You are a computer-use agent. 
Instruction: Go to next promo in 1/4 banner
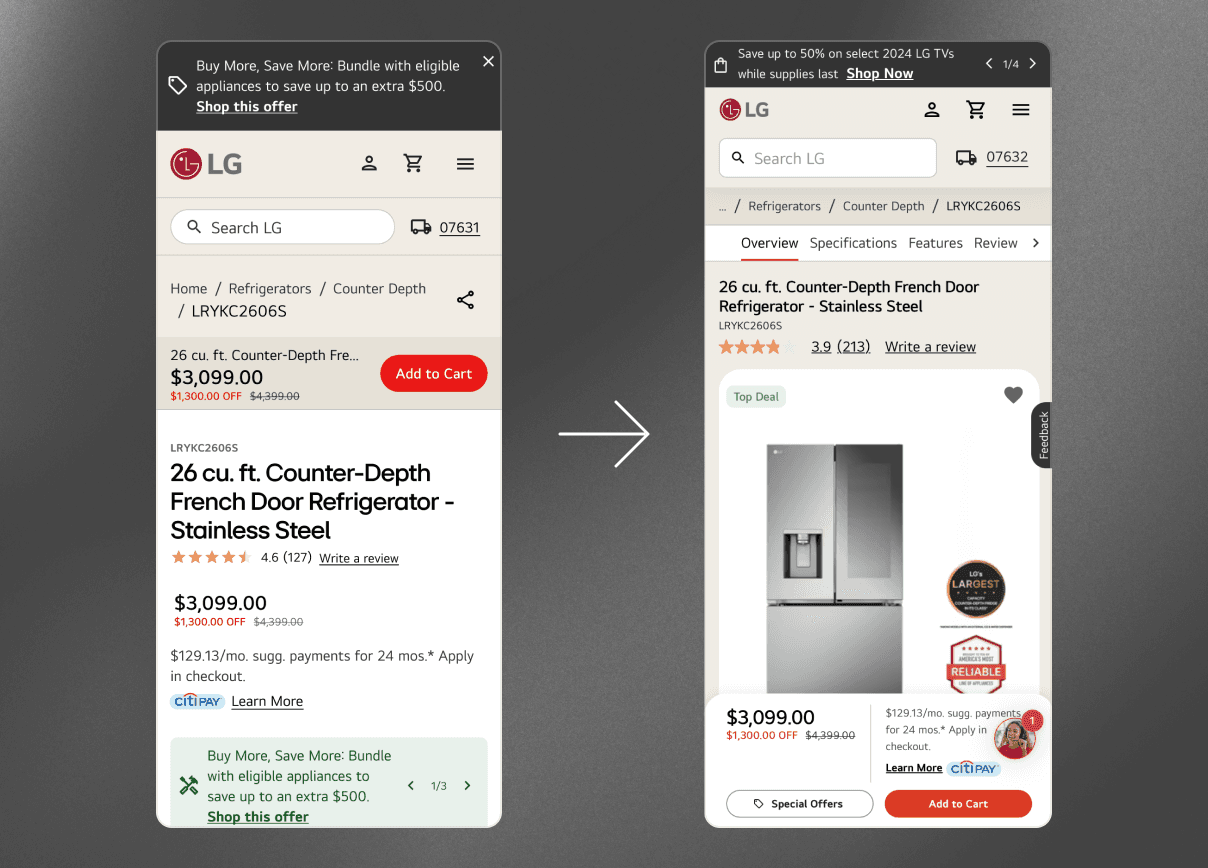pos(1033,64)
